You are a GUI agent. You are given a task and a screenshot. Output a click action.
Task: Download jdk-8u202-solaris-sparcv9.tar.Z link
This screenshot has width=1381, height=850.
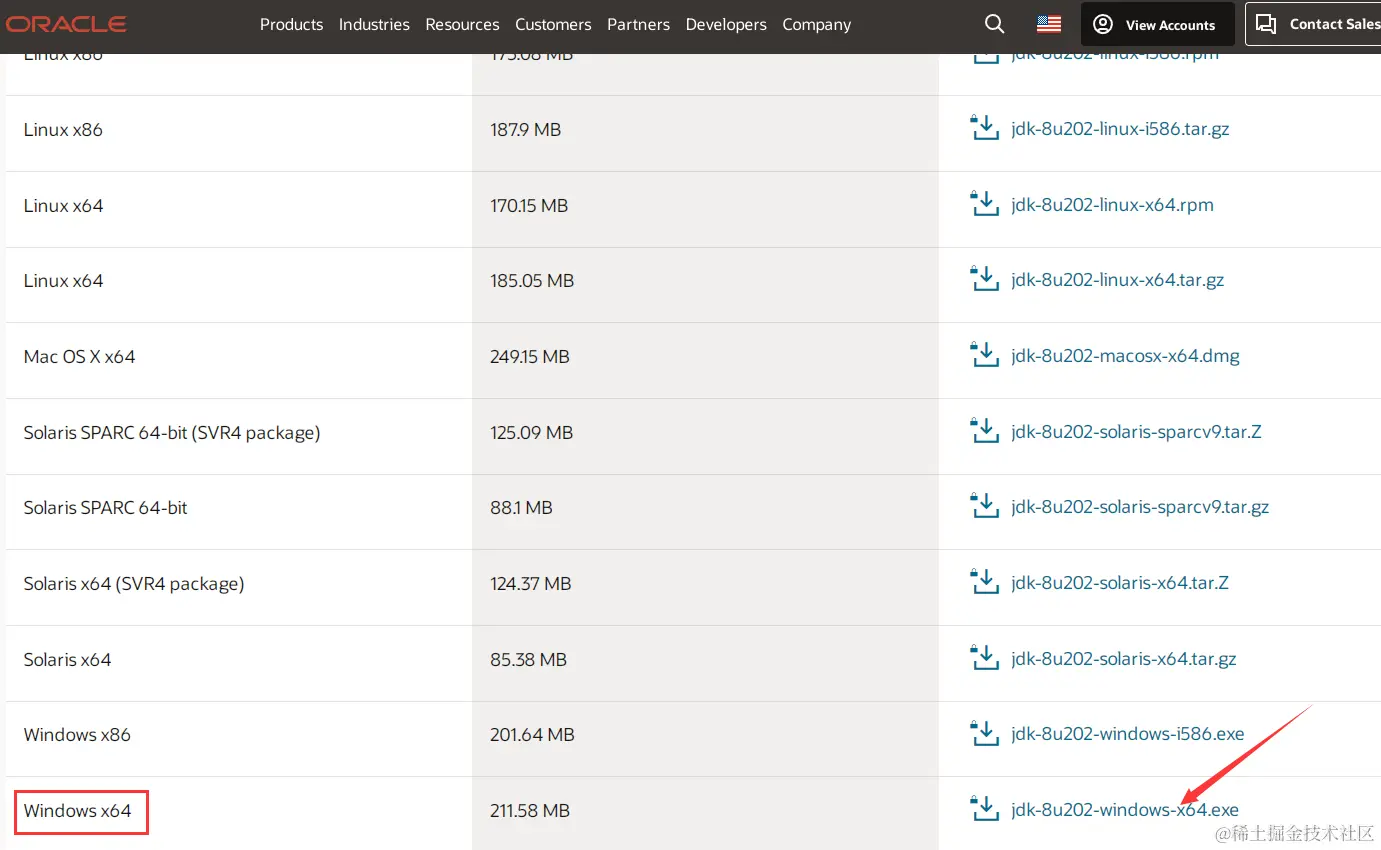(1136, 432)
